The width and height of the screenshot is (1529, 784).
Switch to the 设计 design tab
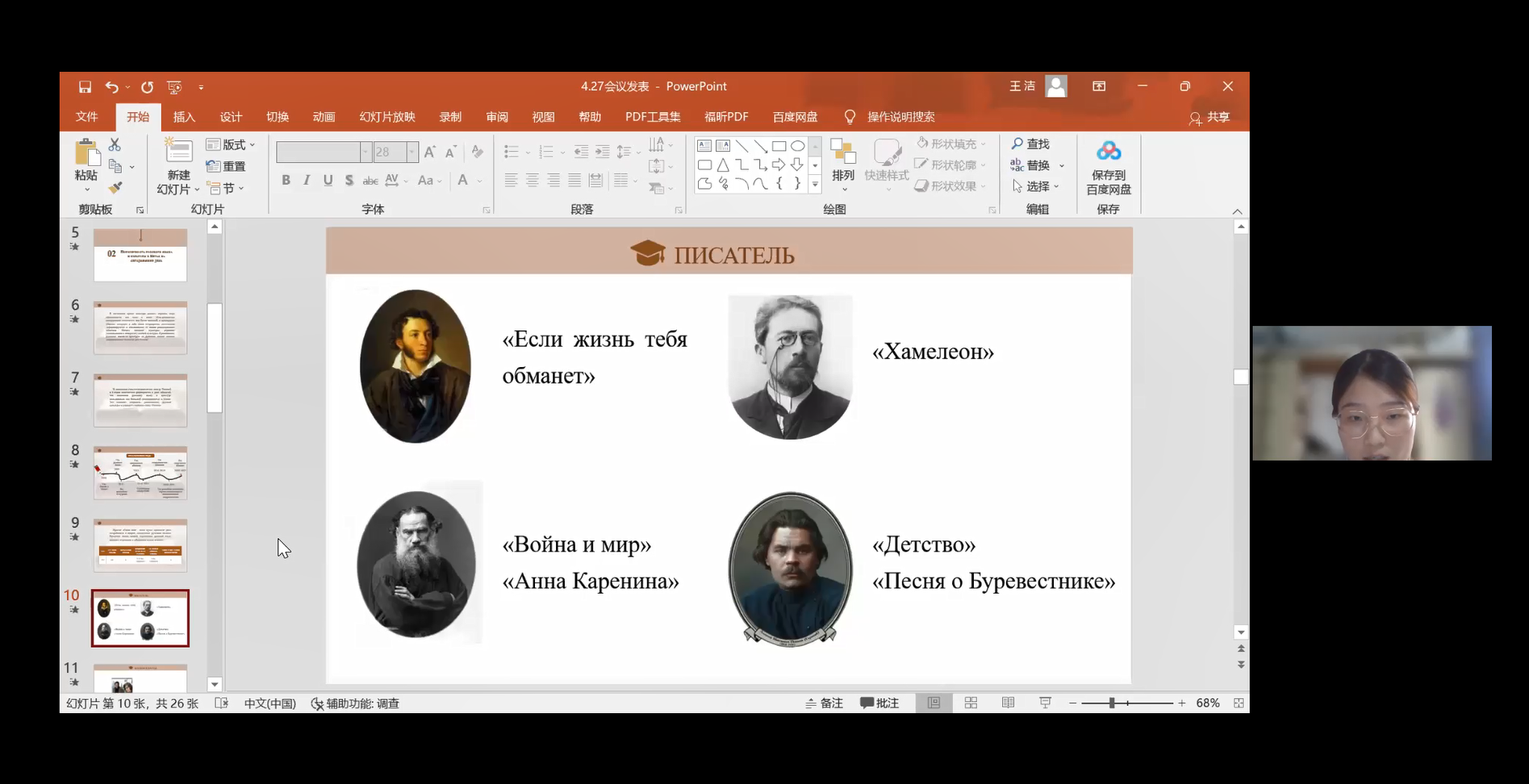[231, 117]
